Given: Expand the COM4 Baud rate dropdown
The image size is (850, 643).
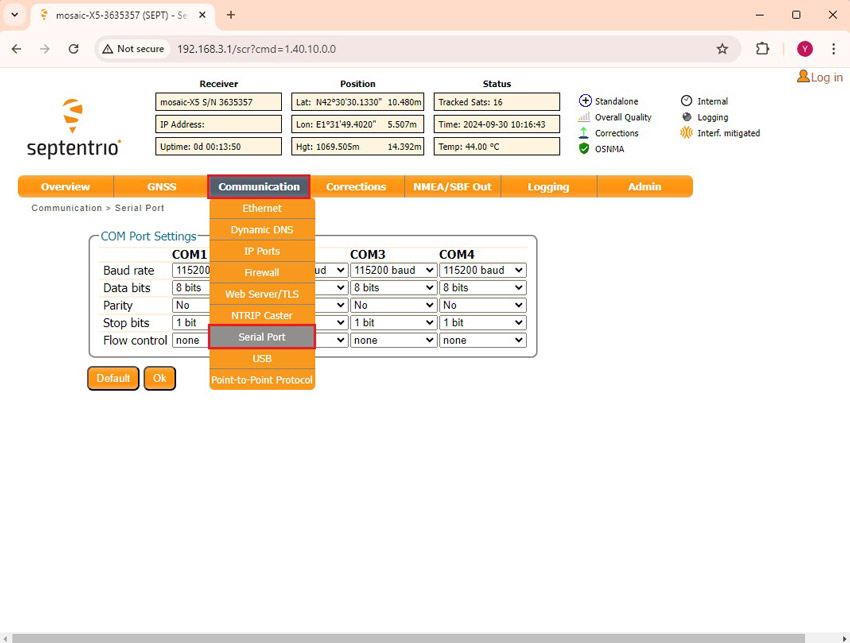Looking at the screenshot, I should tap(483, 270).
